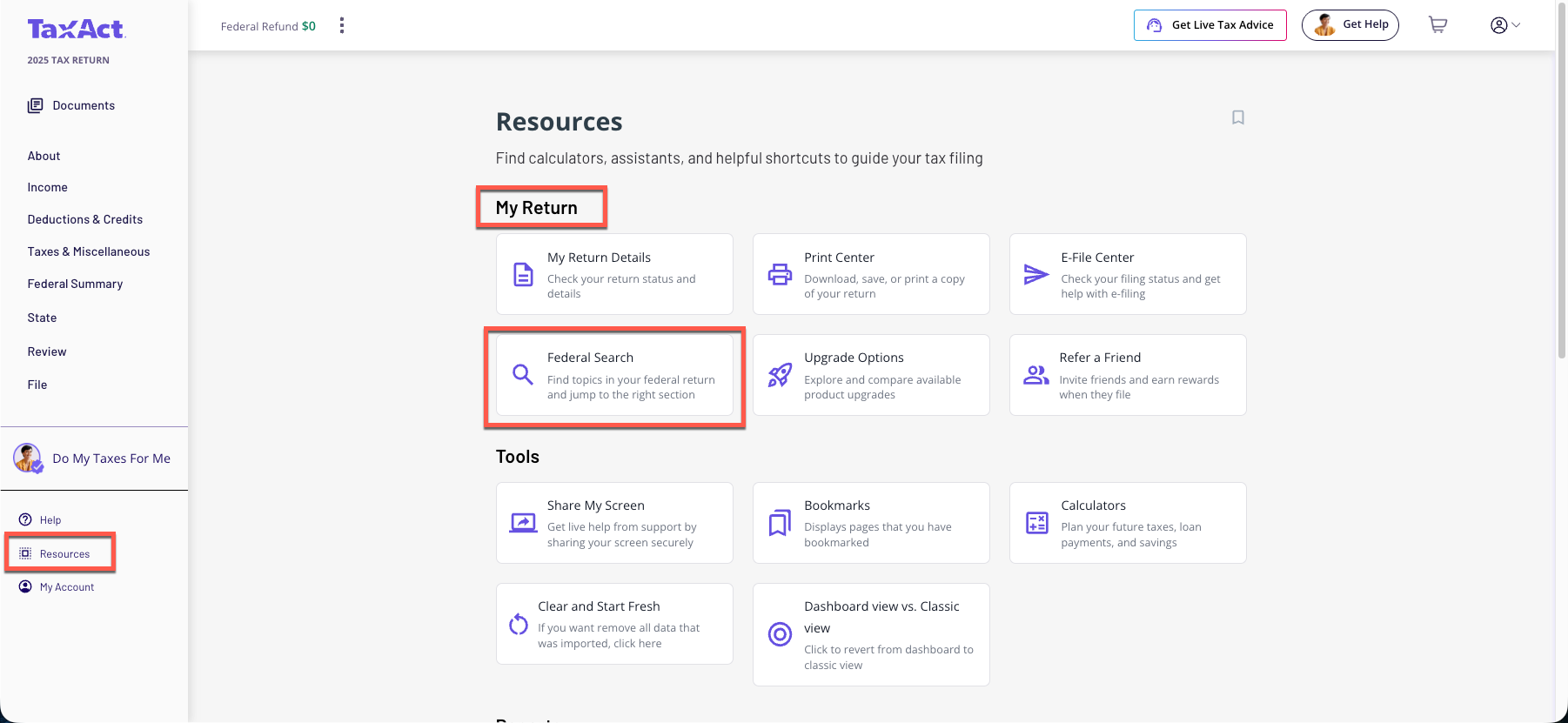Click the Federal Search magnifier icon

pyautogui.click(x=522, y=375)
